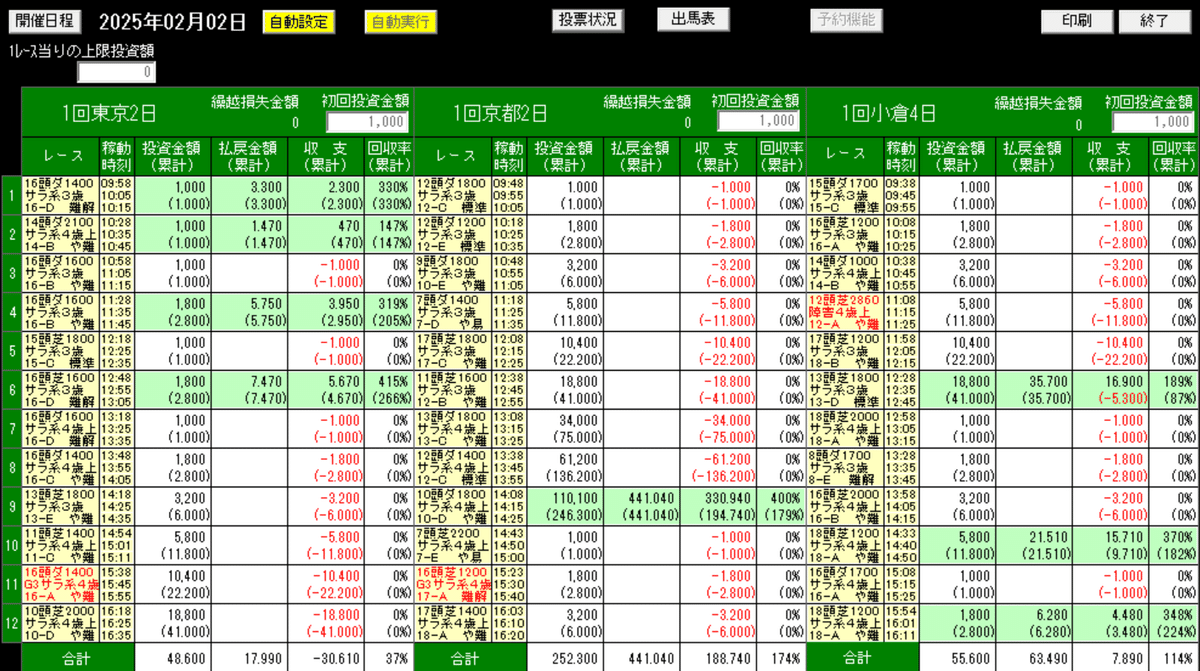The image size is (1200, 671).
Task: Click Tokyo recovery rate cell 319%
Action: (389, 310)
